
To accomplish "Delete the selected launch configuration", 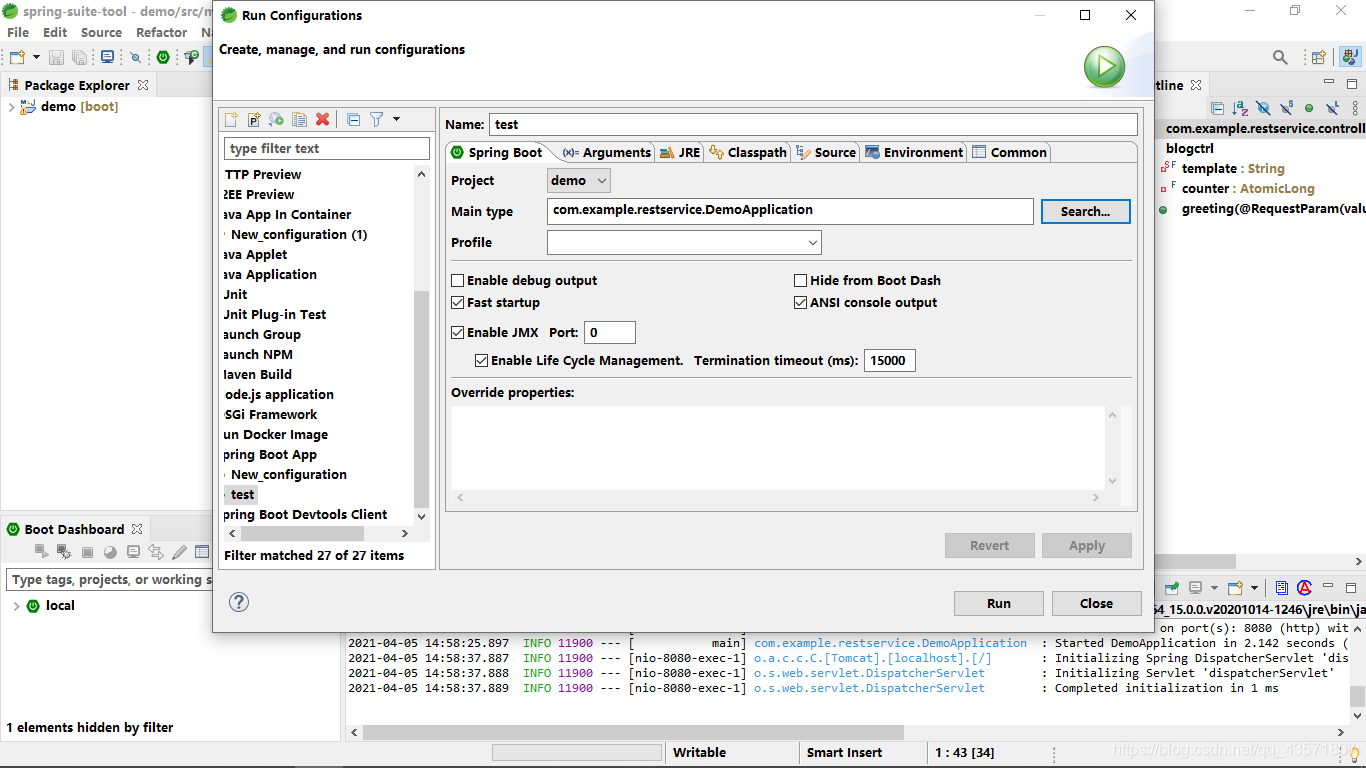I will coord(322,120).
